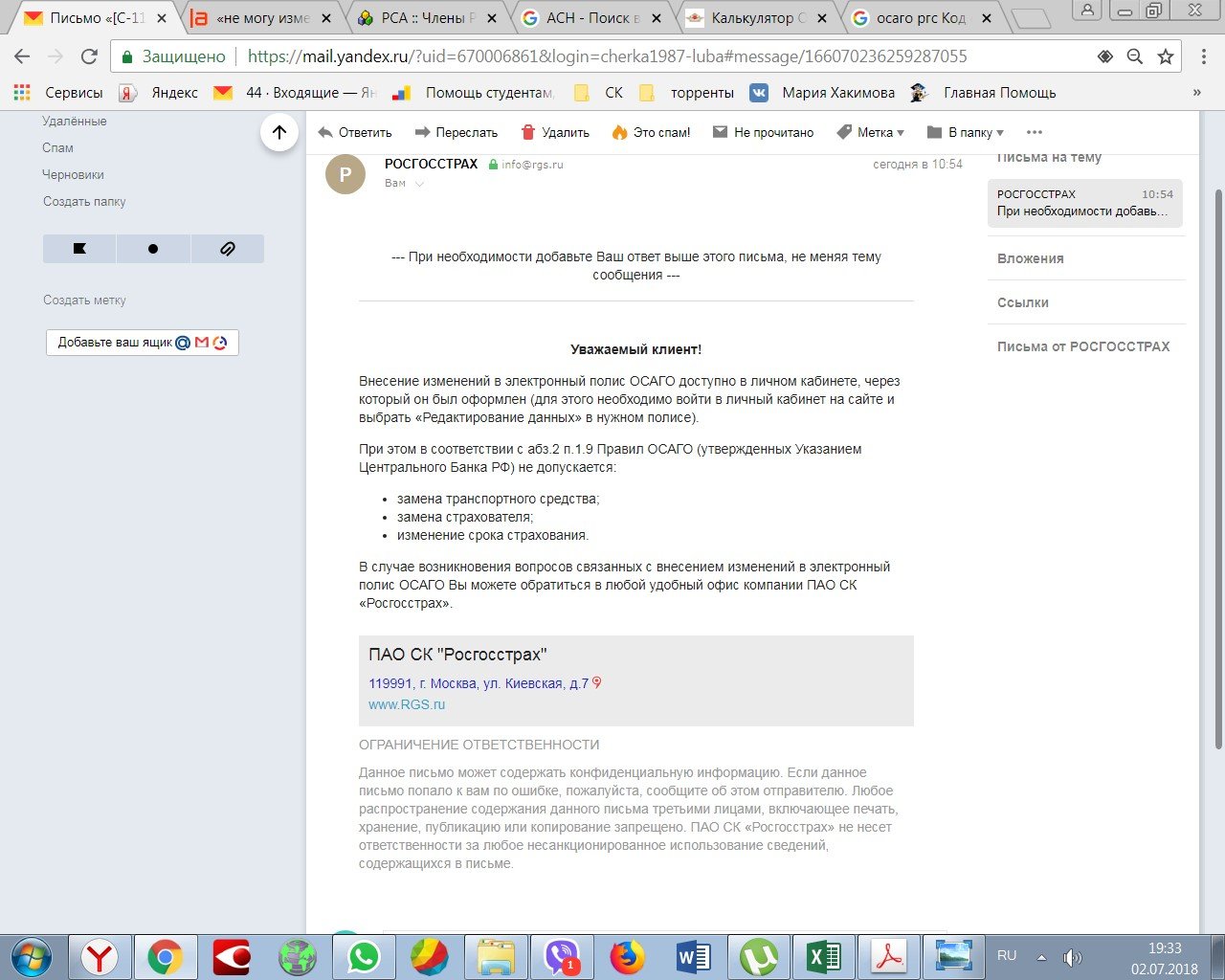Open the Метка label dropdown

870,132
